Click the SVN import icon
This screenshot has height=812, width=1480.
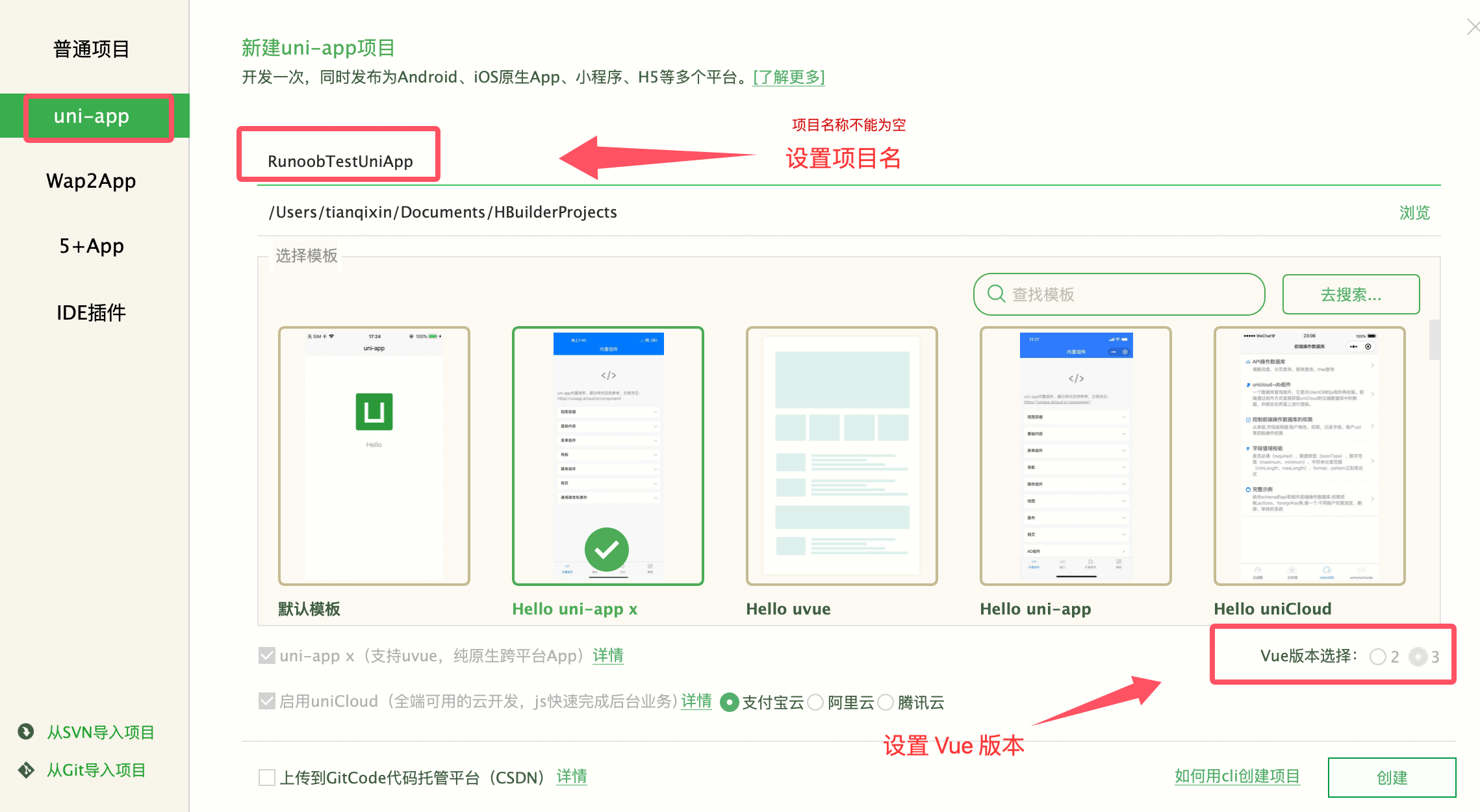tap(26, 731)
